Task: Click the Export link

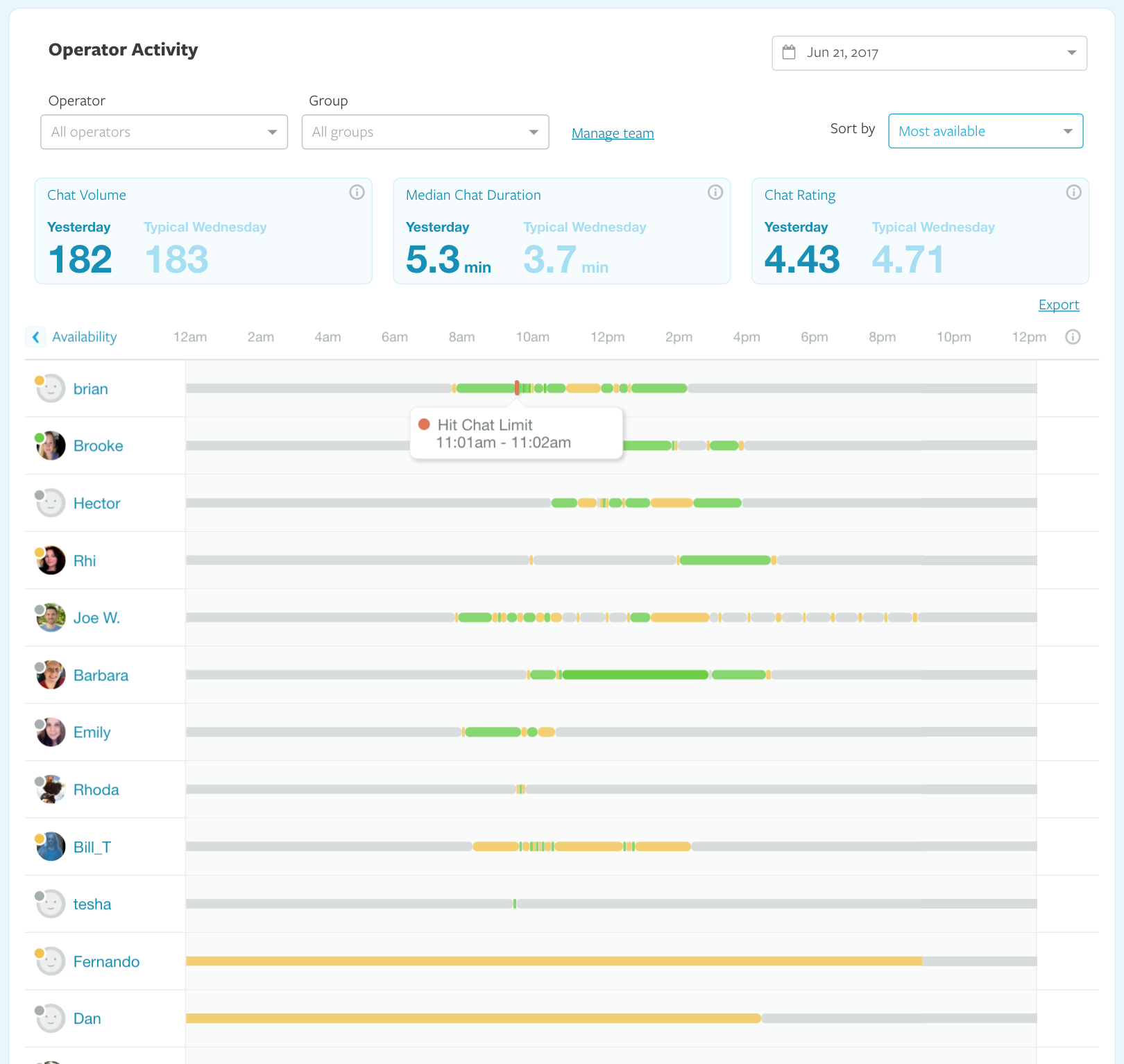Action: (x=1058, y=304)
